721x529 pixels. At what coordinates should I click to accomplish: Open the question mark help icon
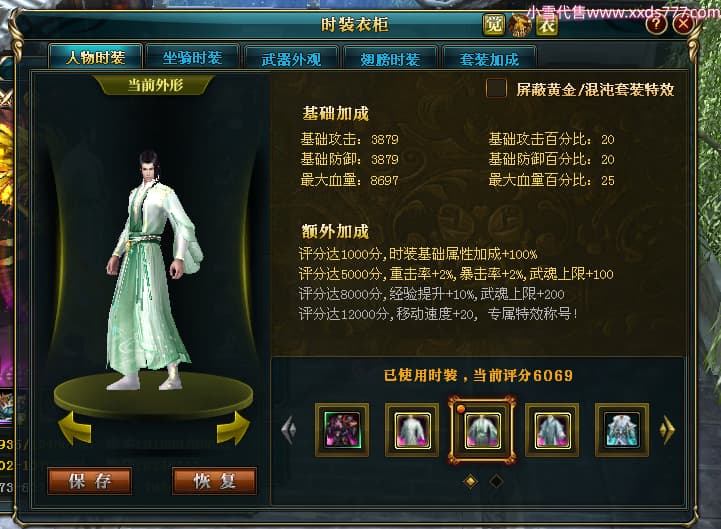(656, 23)
